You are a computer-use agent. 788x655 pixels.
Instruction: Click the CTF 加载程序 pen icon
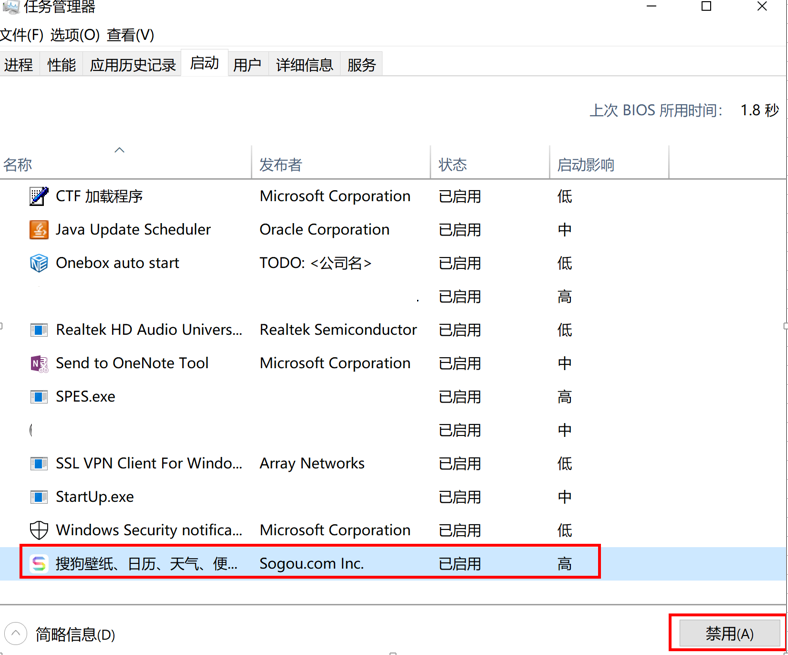pos(39,197)
